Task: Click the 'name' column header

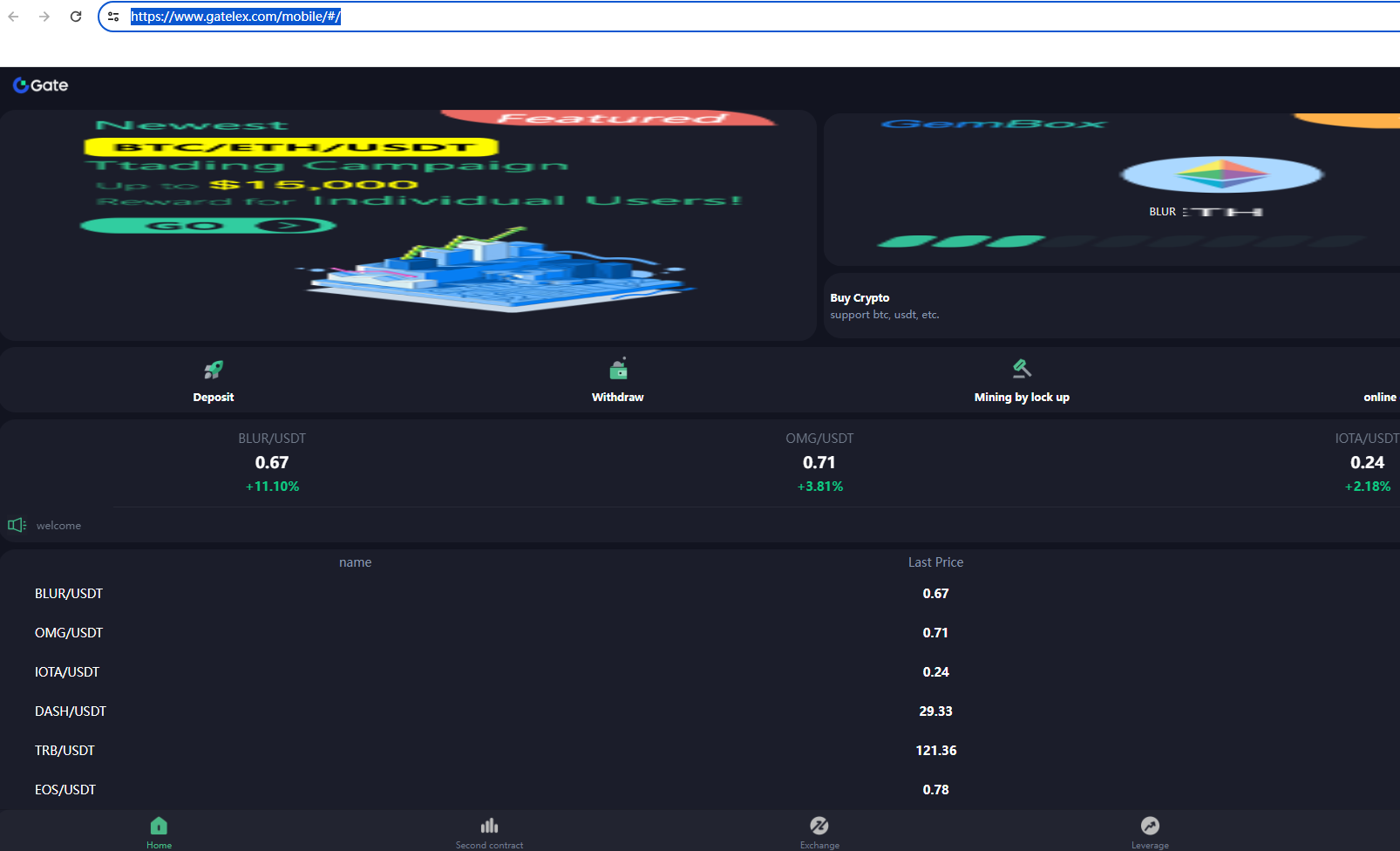Action: (355, 562)
